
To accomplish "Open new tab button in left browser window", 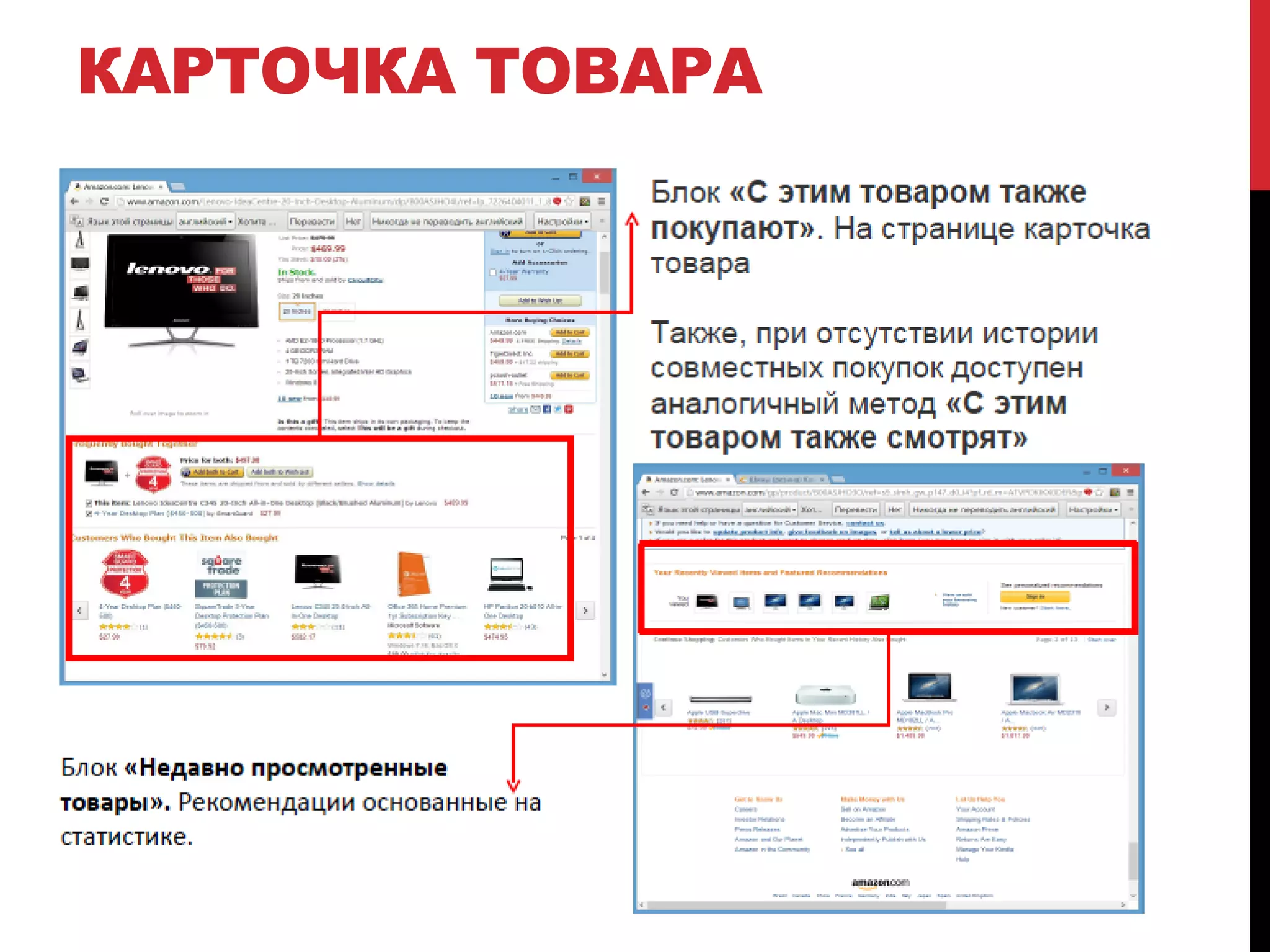I will pos(178,186).
